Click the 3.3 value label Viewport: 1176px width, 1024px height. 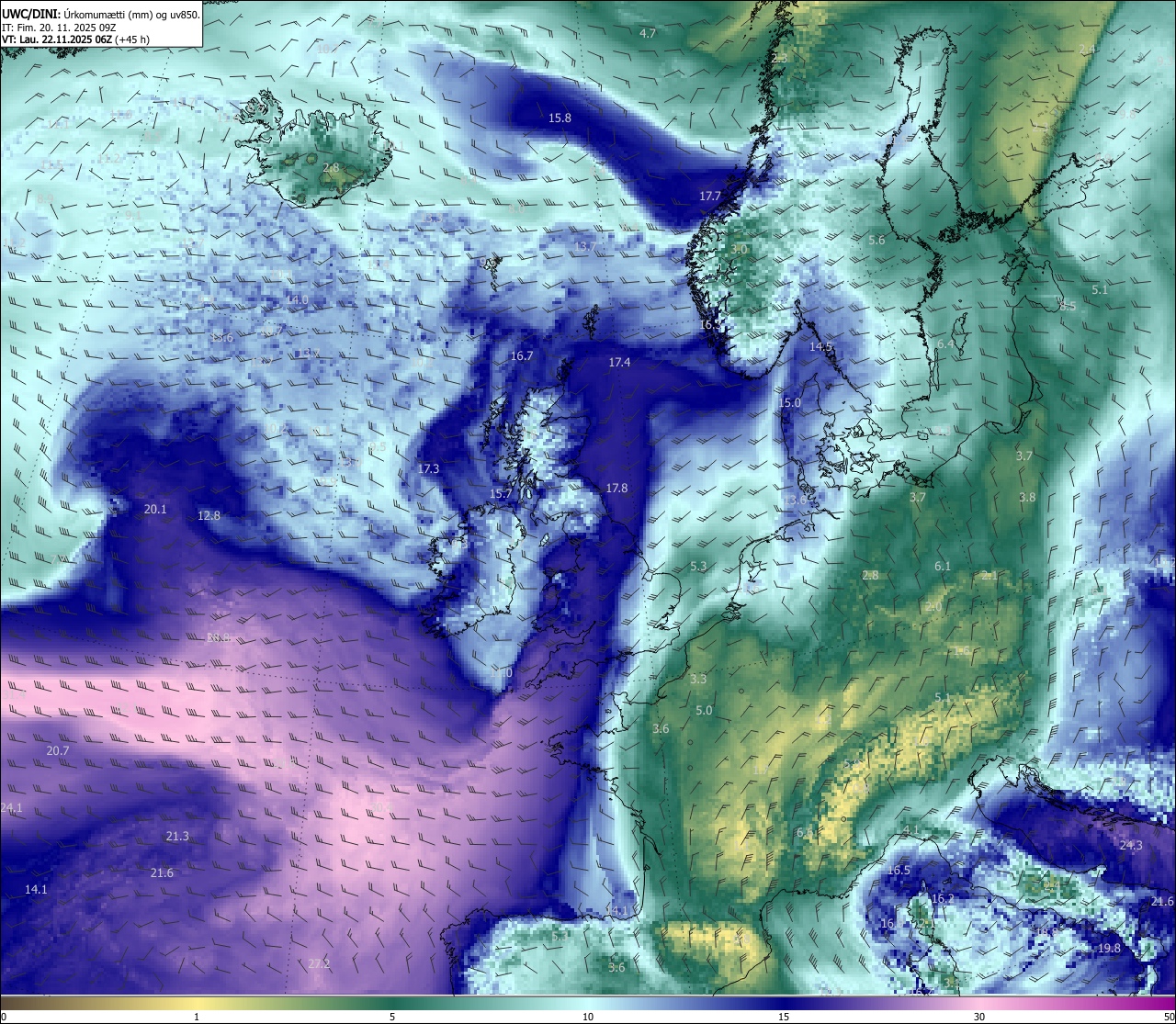point(698,679)
